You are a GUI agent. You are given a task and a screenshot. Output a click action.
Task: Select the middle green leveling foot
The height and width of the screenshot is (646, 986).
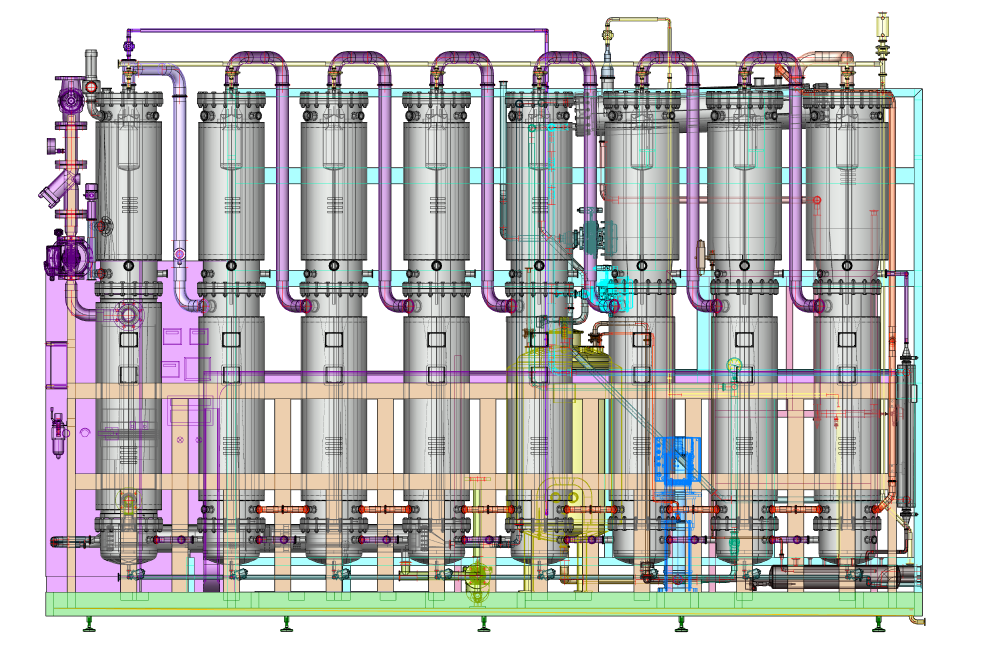pos(484,625)
